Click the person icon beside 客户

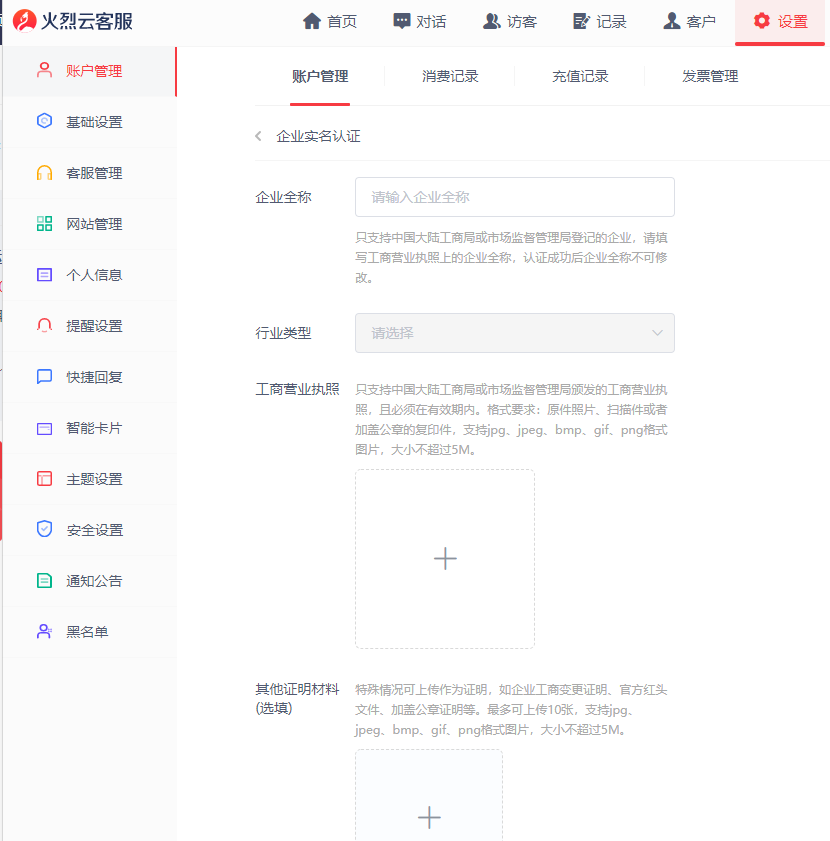[x=671, y=21]
